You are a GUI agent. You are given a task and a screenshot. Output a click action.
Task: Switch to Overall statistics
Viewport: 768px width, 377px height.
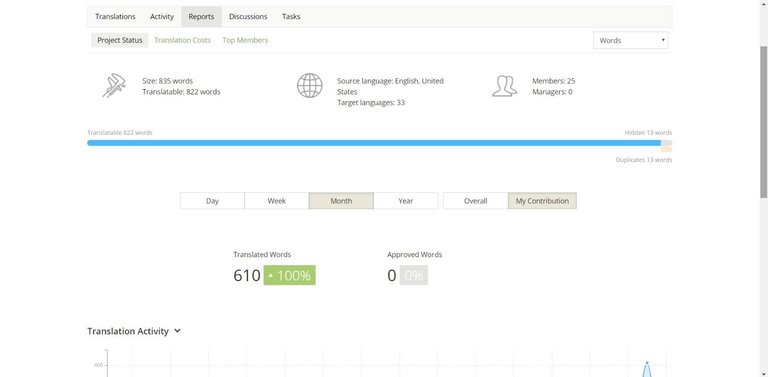476,201
